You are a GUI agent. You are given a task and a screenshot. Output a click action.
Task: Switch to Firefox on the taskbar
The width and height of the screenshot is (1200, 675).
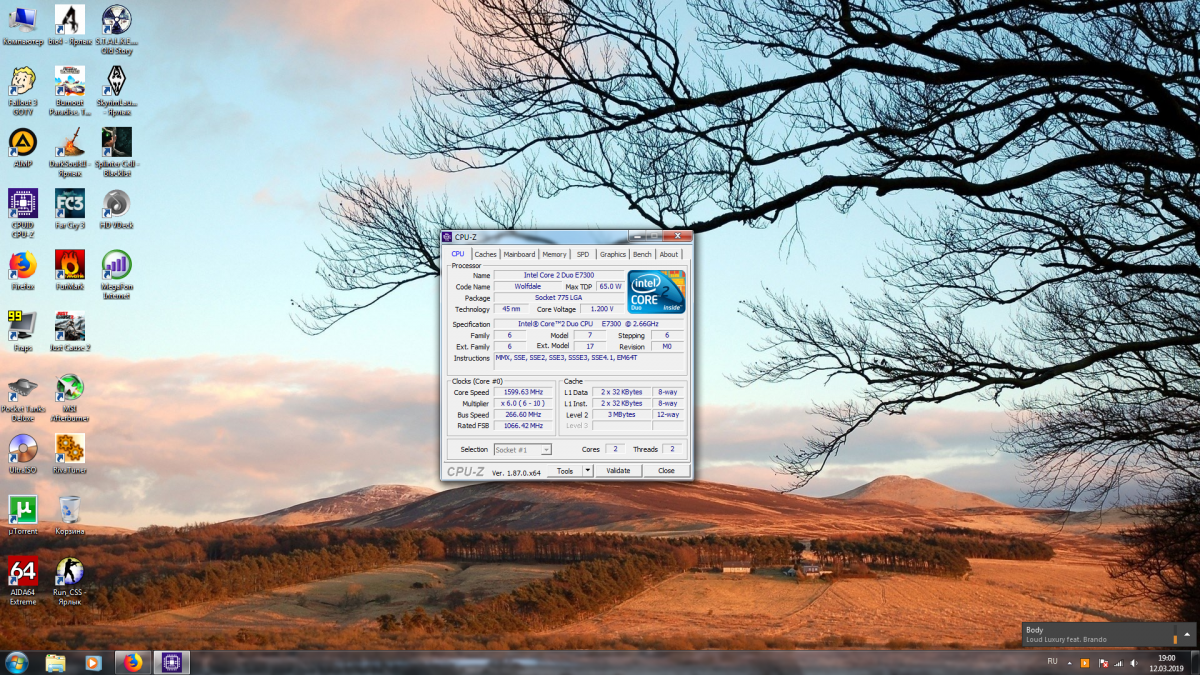[132, 662]
